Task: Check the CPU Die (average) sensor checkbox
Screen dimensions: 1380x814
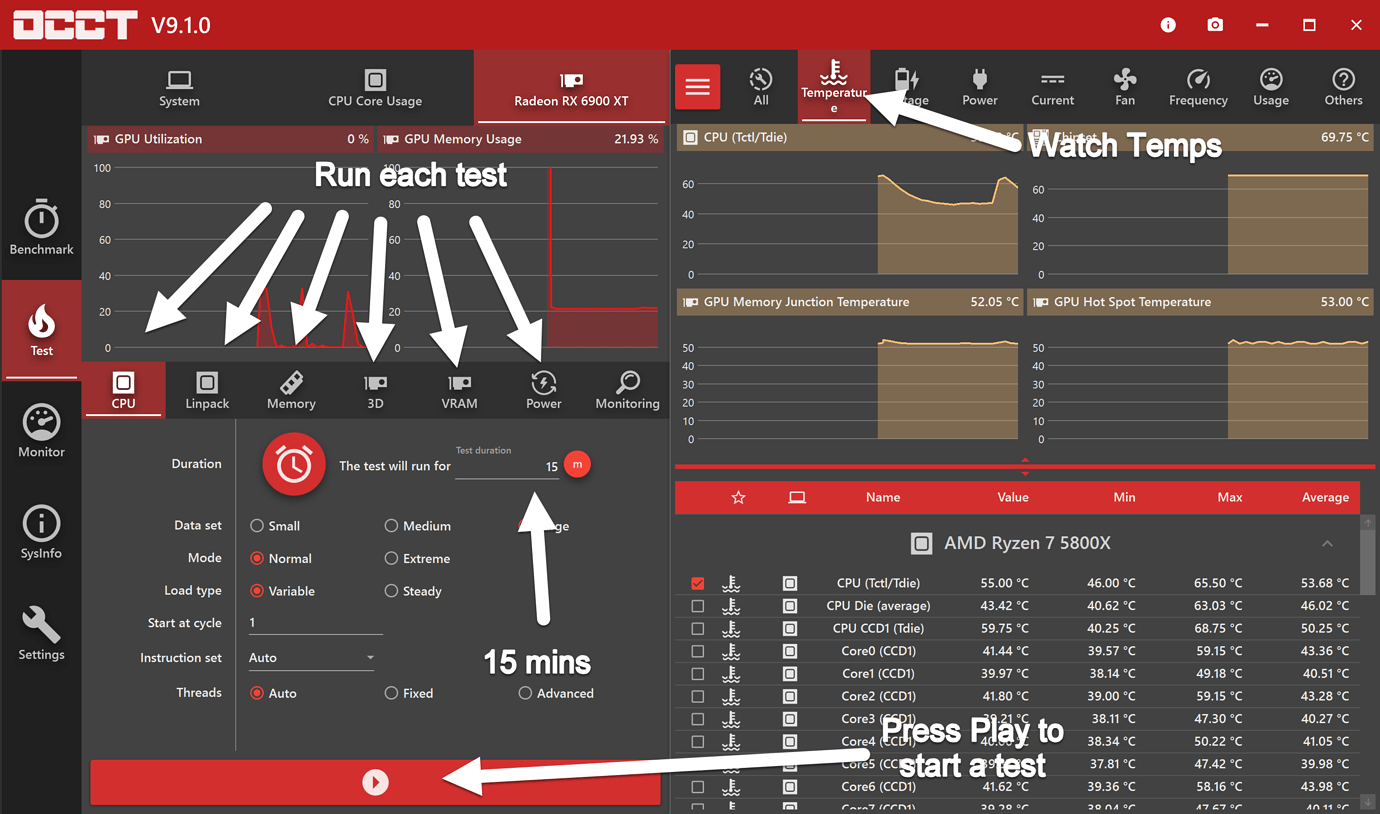Action: coord(698,606)
